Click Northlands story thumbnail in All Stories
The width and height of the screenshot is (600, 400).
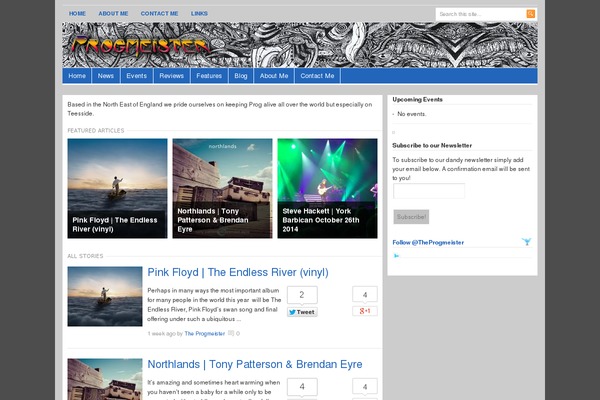point(105,379)
